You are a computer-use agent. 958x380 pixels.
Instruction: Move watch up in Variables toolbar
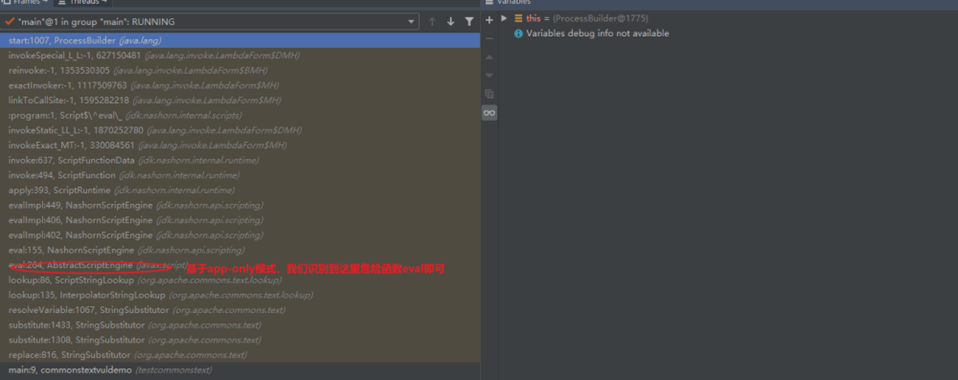(489, 57)
